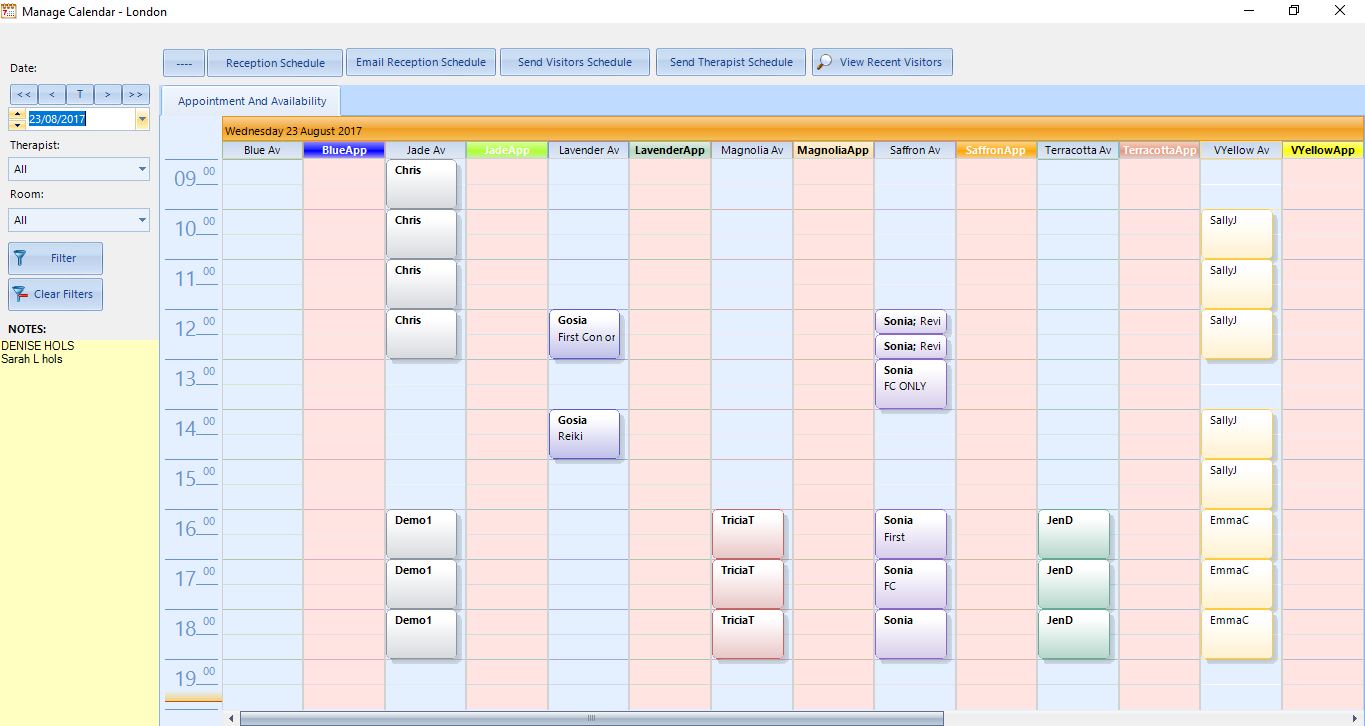
Task: Select SallyJ block at 14:00
Action: click(1237, 434)
